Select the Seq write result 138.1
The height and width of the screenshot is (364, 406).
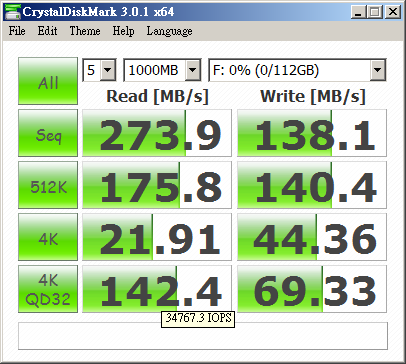(x=312, y=133)
